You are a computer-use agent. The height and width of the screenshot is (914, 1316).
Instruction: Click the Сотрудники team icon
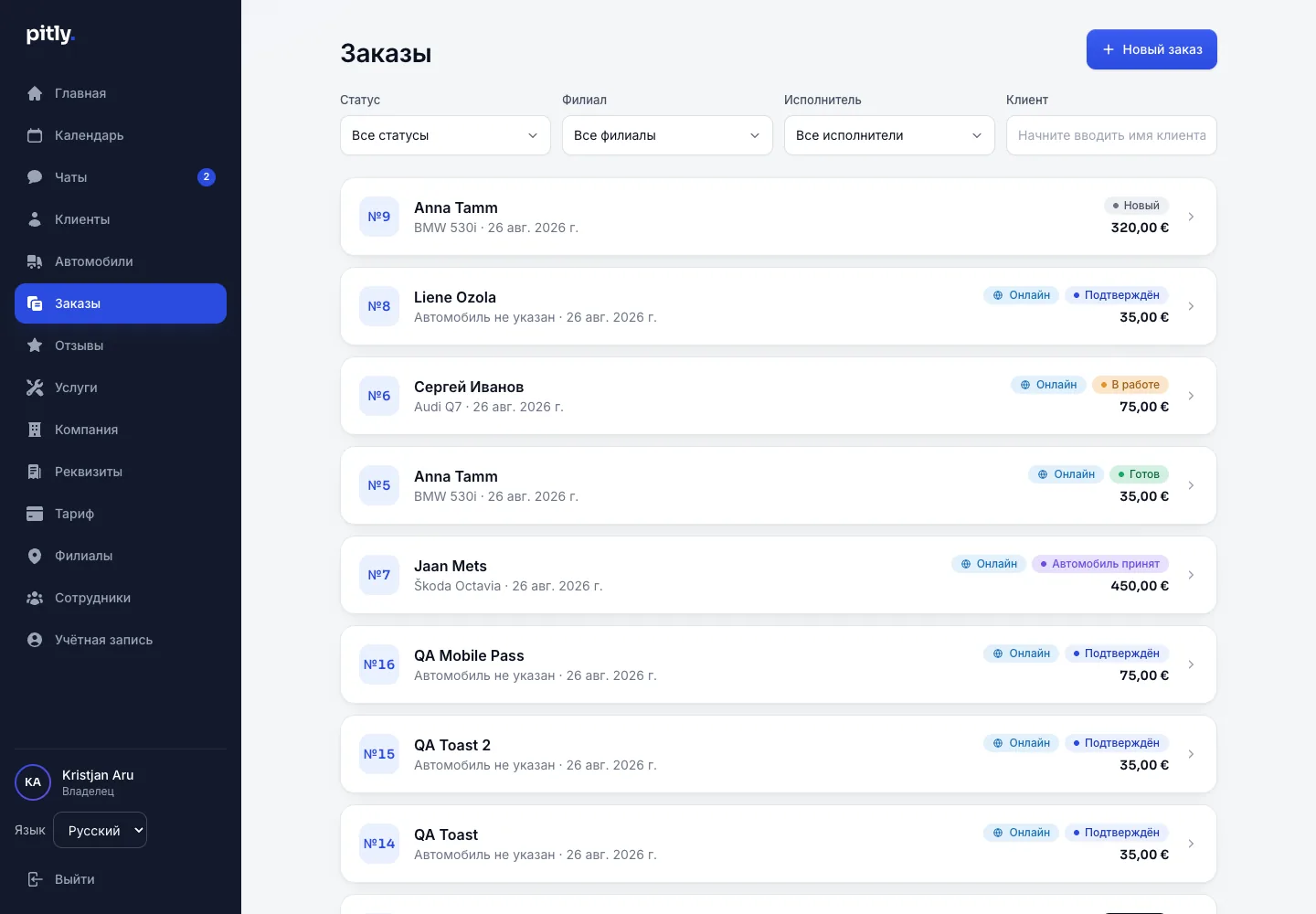click(35, 598)
